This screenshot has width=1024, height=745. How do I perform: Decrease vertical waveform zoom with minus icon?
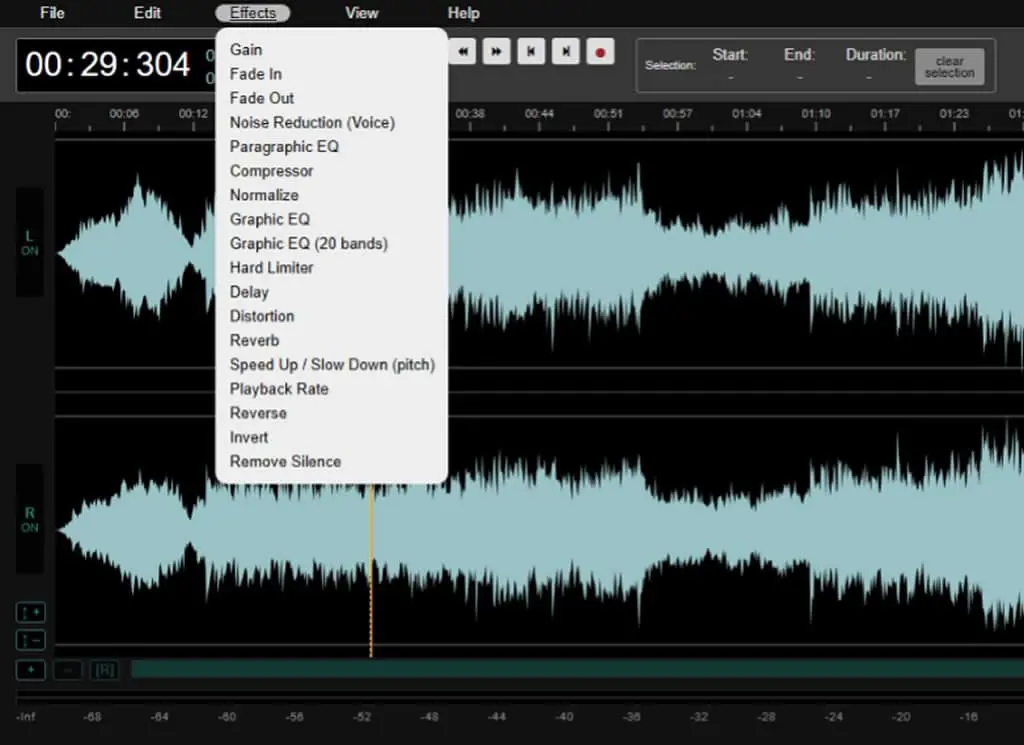point(30,641)
